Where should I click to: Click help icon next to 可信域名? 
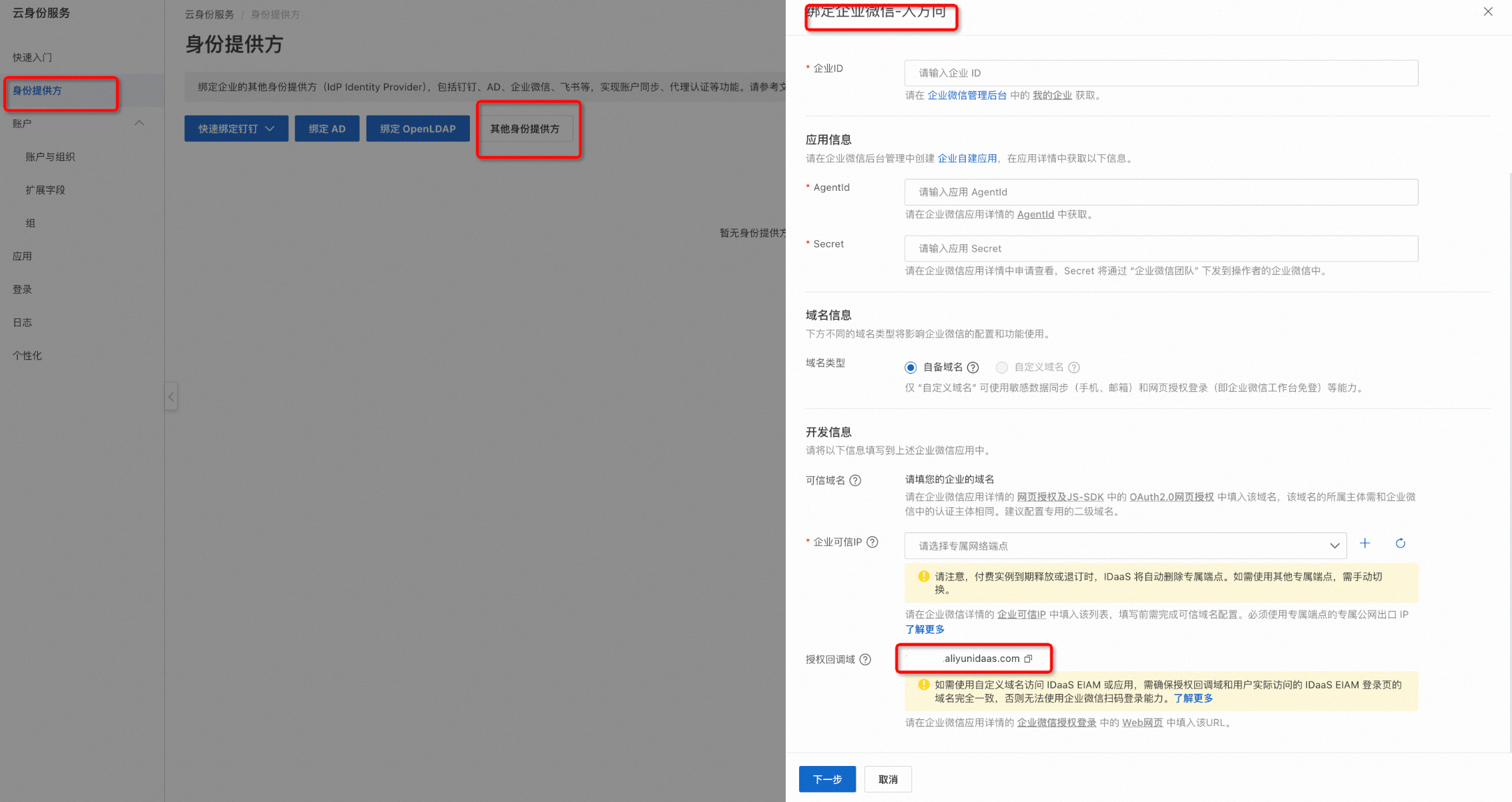coord(855,480)
